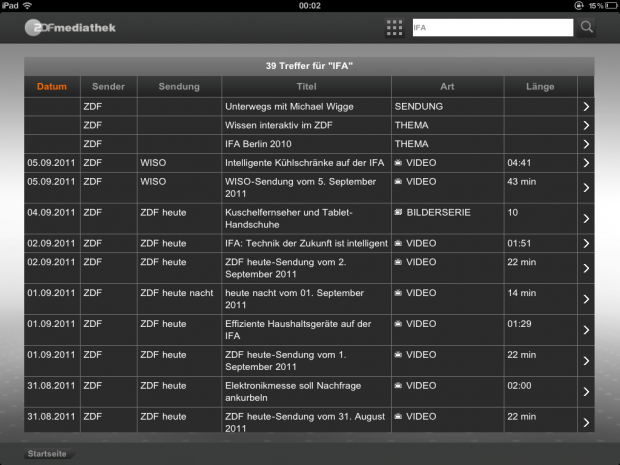Open arrow for ZDF heute-Sendung vom 1. September
The height and width of the screenshot is (465, 620).
click(586, 361)
